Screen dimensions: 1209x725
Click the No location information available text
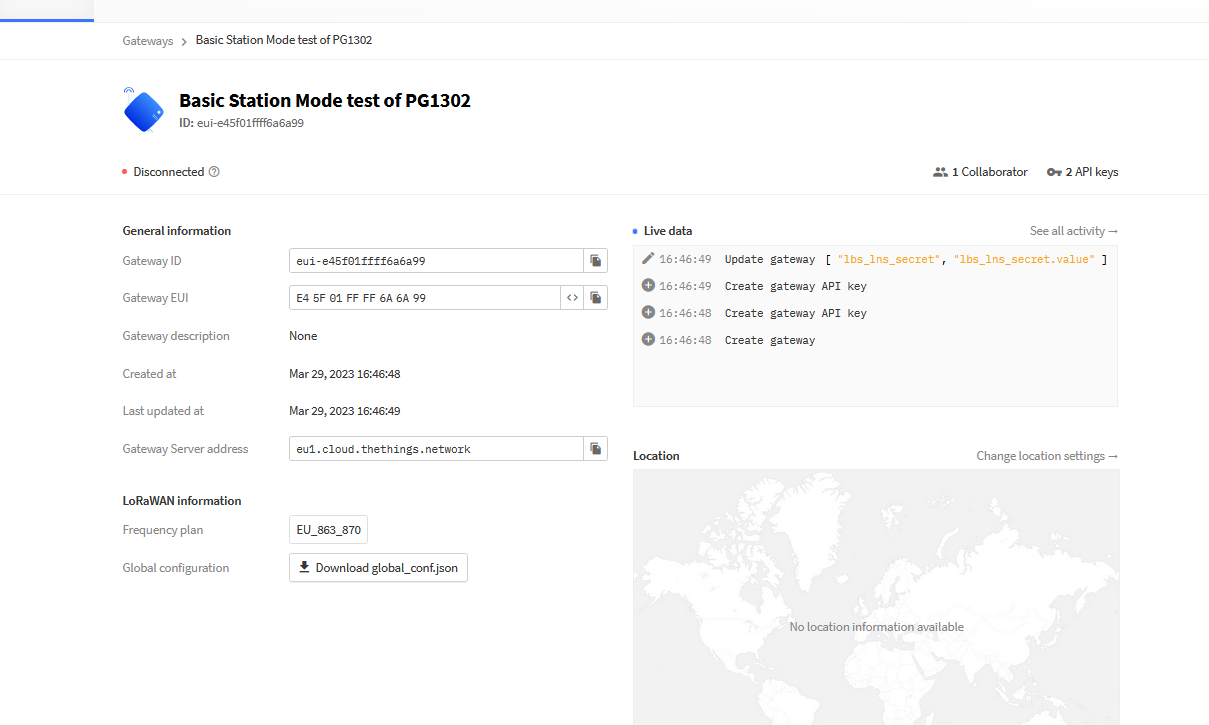tap(877, 627)
